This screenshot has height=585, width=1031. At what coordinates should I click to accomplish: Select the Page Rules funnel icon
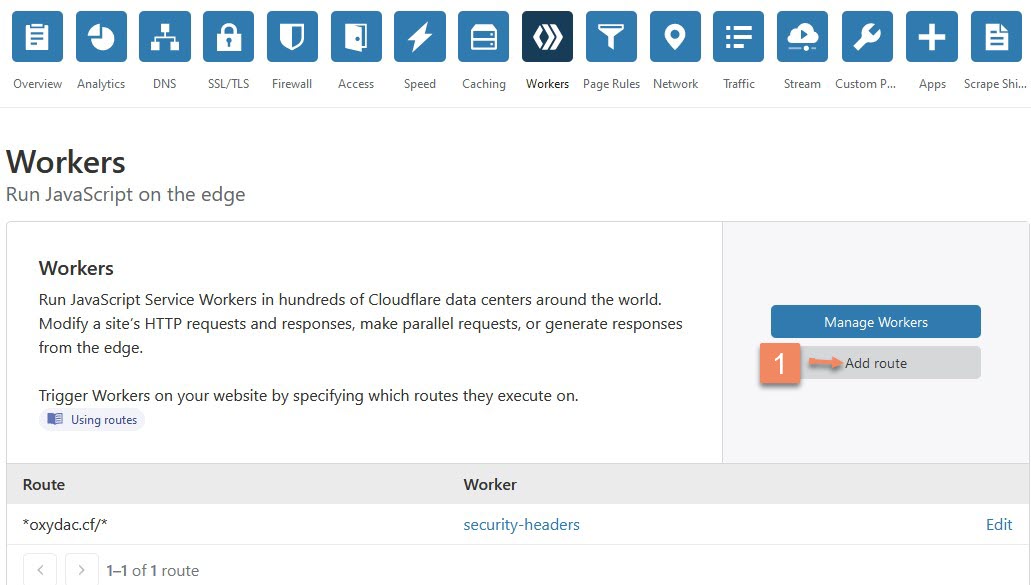click(x=611, y=37)
